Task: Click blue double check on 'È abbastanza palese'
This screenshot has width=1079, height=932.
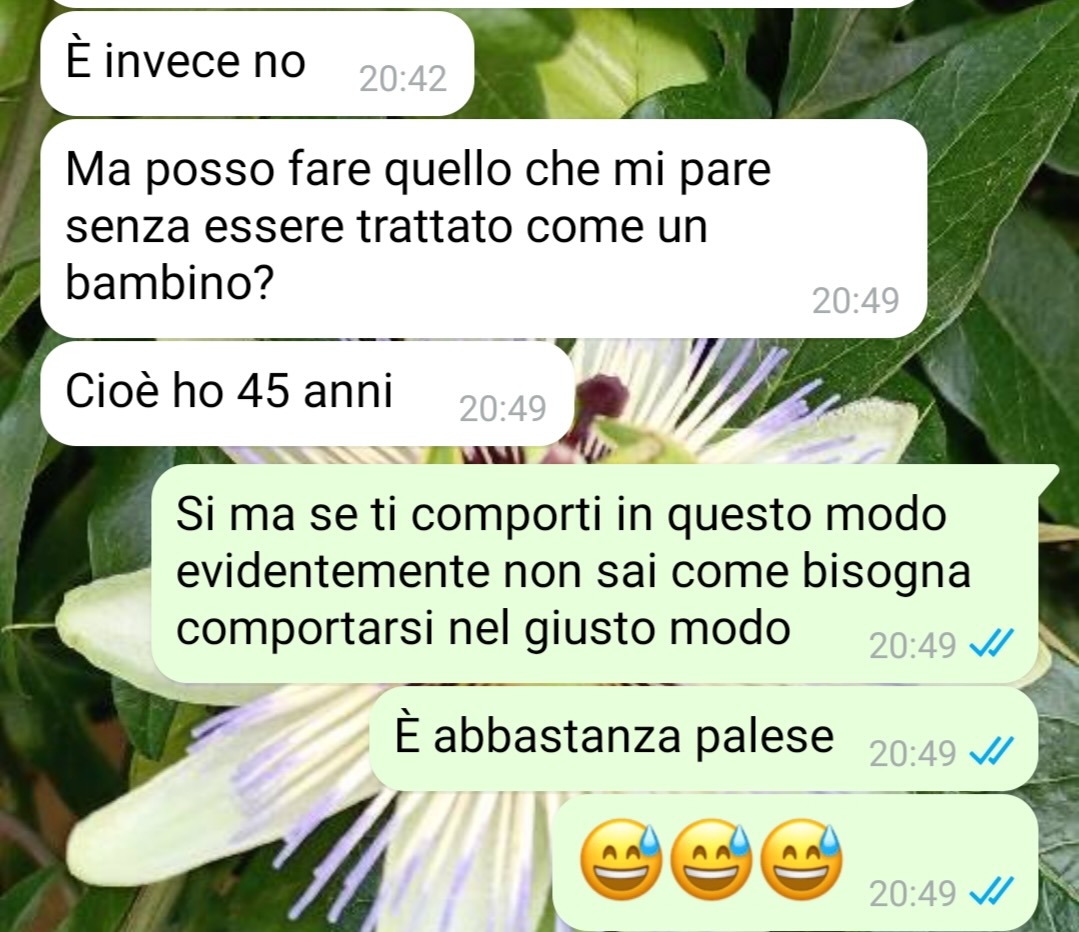Action: pyautogui.click(x=991, y=752)
